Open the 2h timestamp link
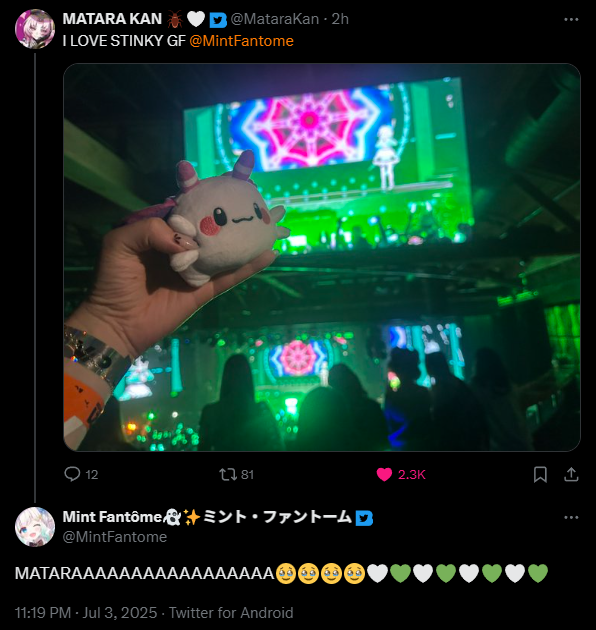Image resolution: width=596 pixels, height=630 pixels. click(340, 19)
